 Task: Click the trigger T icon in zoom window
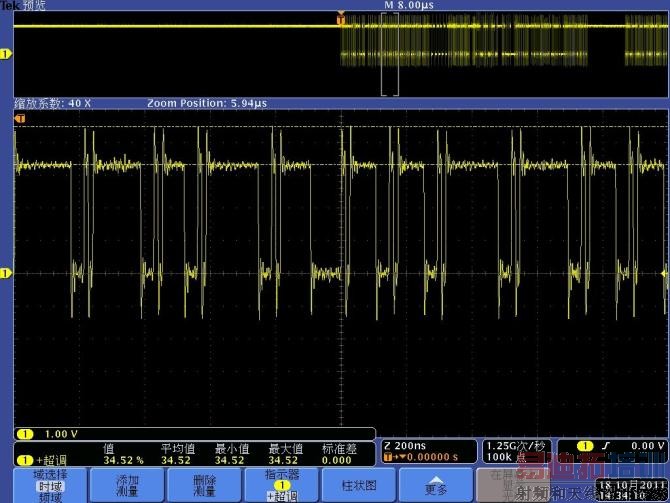pos(18,119)
